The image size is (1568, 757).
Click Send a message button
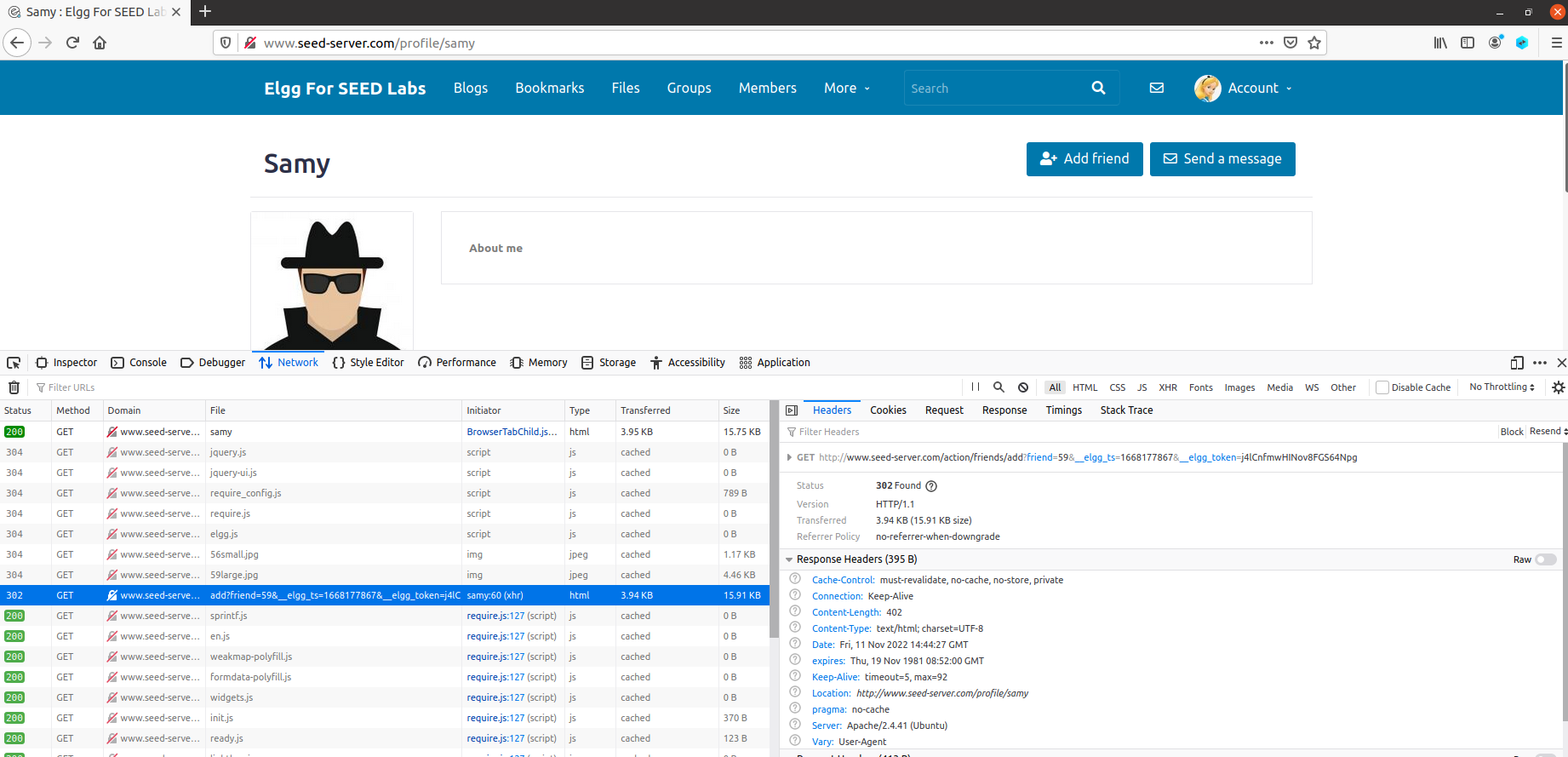1222,159
